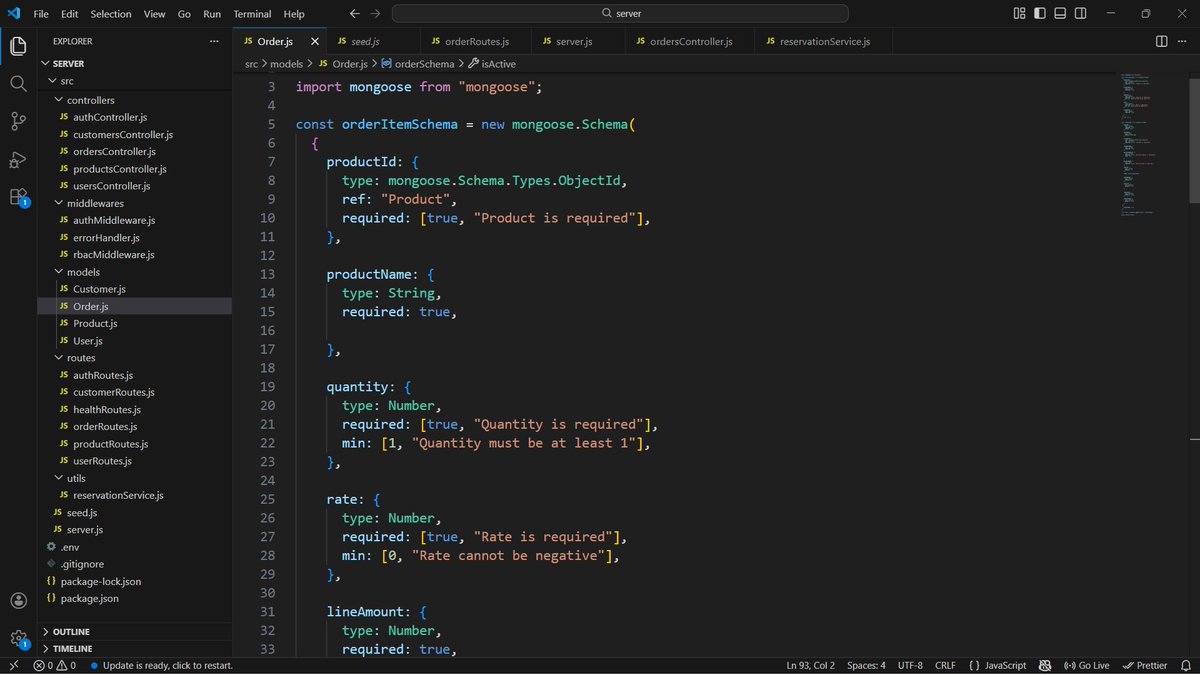The image size is (1200, 675).
Task: Open the Extensions view icon
Action: click(18, 196)
